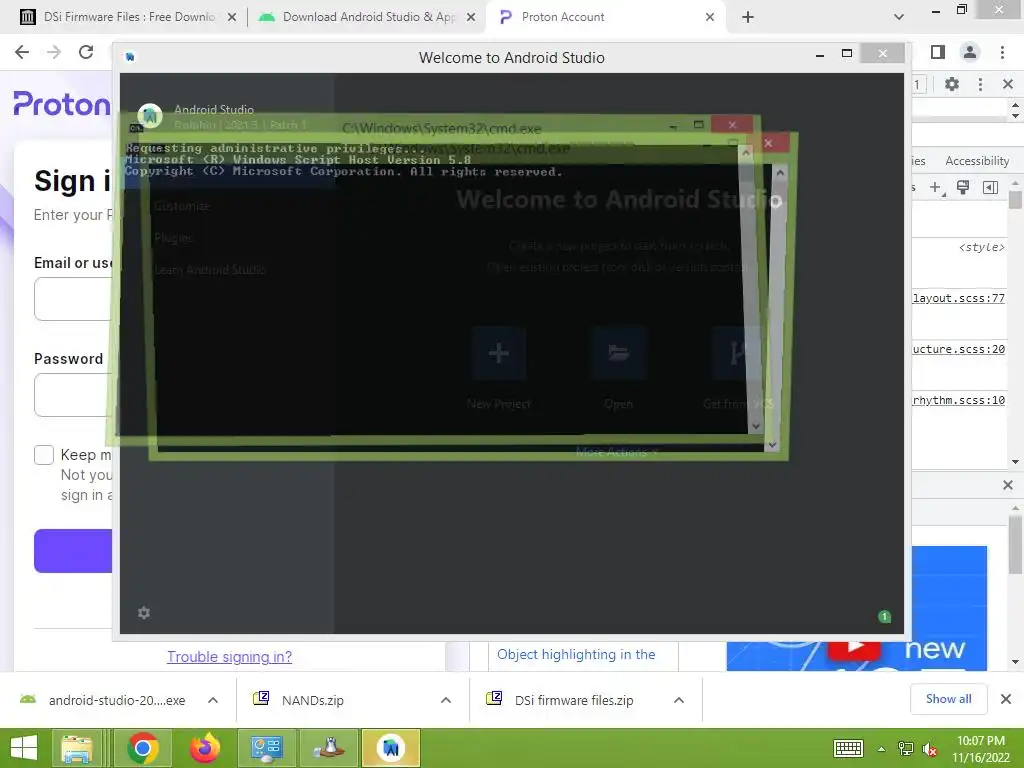Open Object highlighting in the link
1024x768 pixels.
click(576, 654)
